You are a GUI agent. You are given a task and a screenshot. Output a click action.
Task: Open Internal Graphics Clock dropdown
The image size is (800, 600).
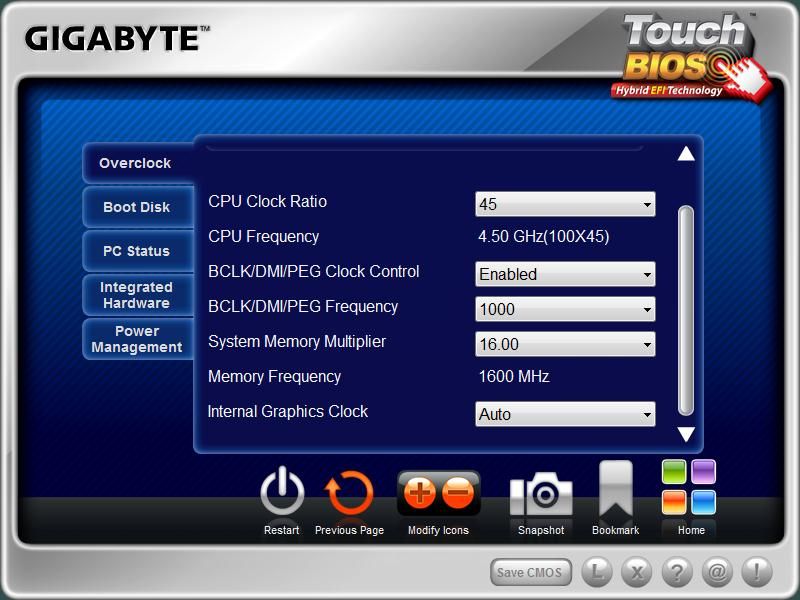(x=565, y=414)
